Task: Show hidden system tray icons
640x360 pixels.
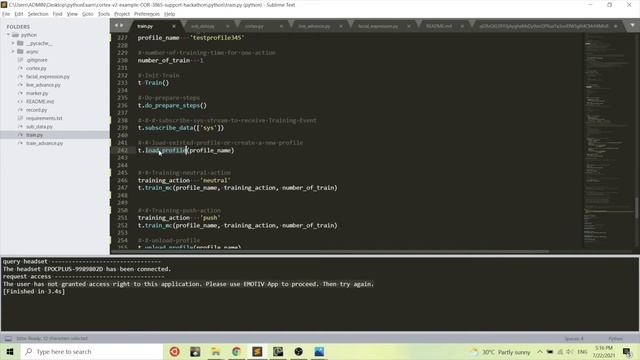Action: [540, 351]
